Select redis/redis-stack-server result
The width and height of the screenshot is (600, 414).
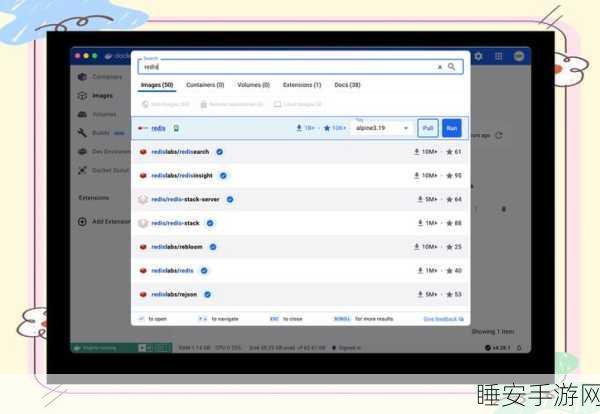click(300, 199)
